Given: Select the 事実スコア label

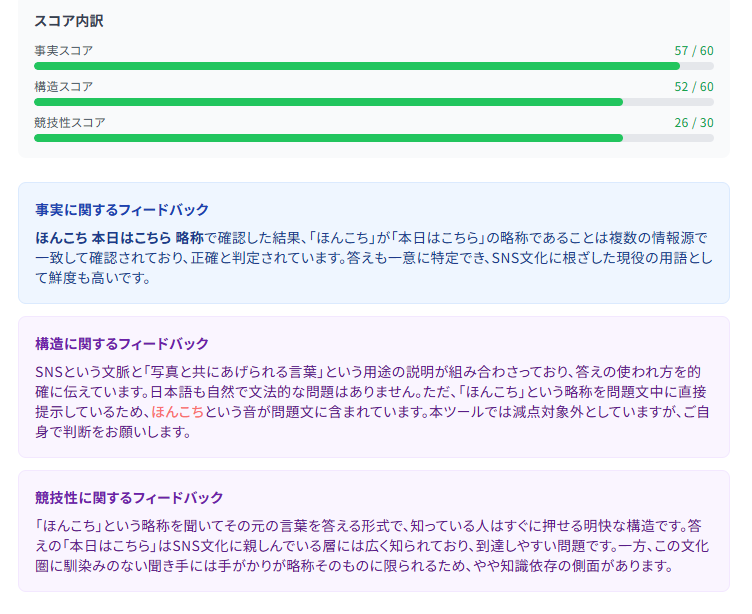Looking at the screenshot, I should click(x=63, y=50).
